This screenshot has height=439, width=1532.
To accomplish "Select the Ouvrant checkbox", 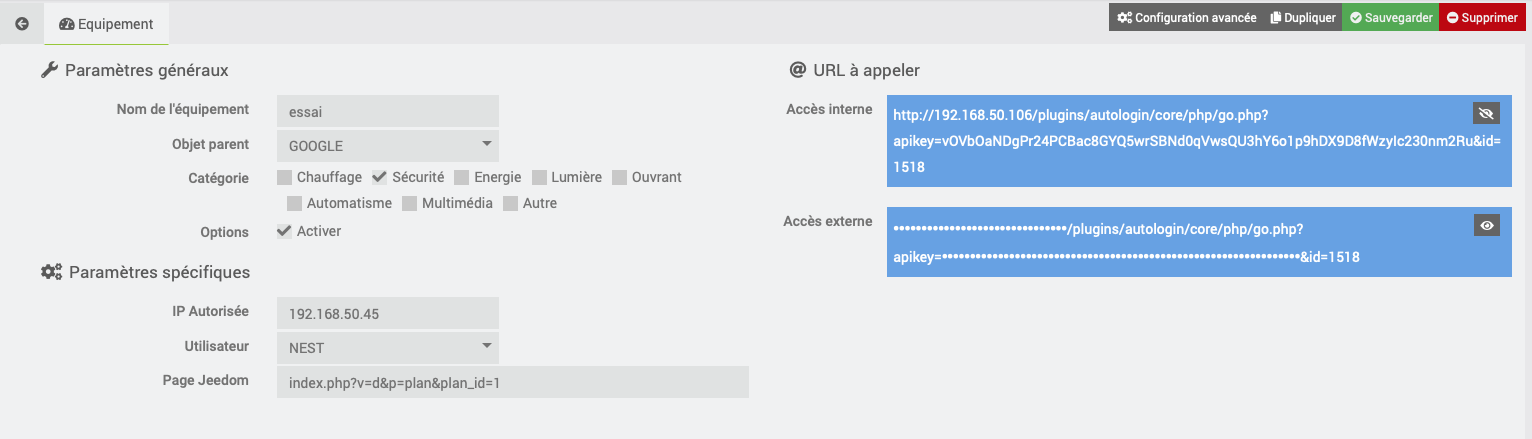I will 619,178.
